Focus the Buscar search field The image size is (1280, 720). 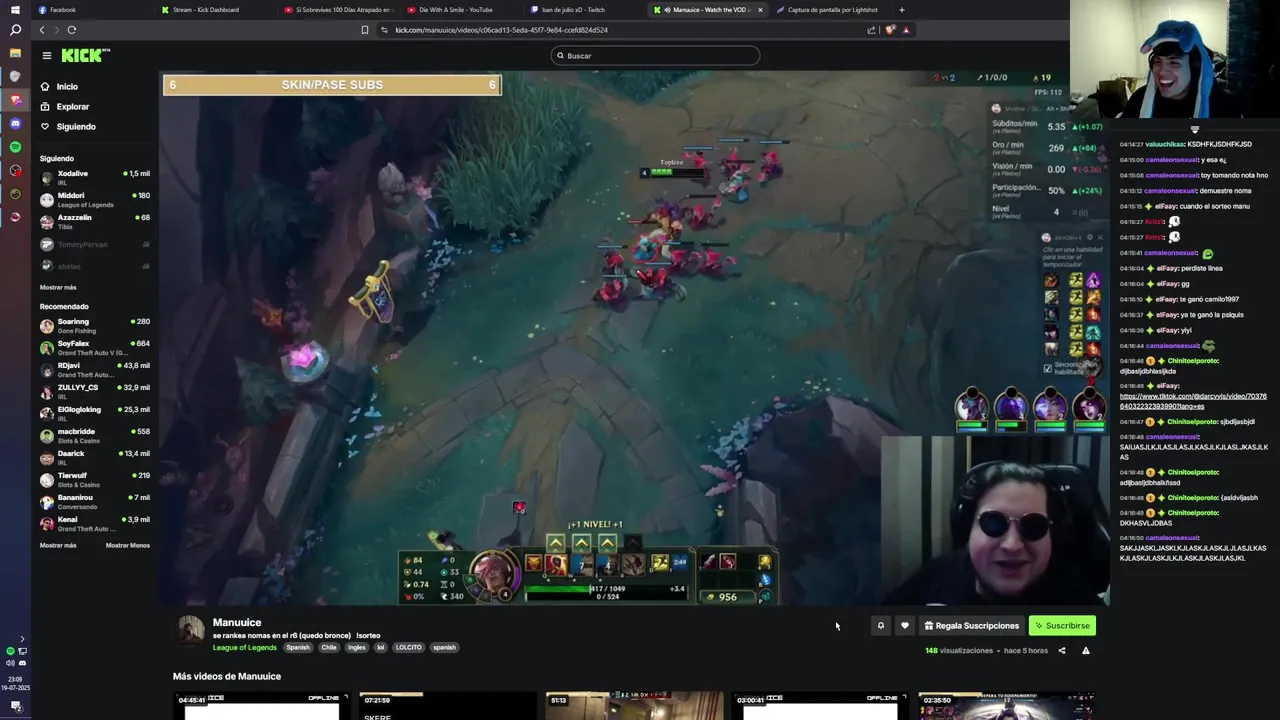pyautogui.click(x=655, y=56)
